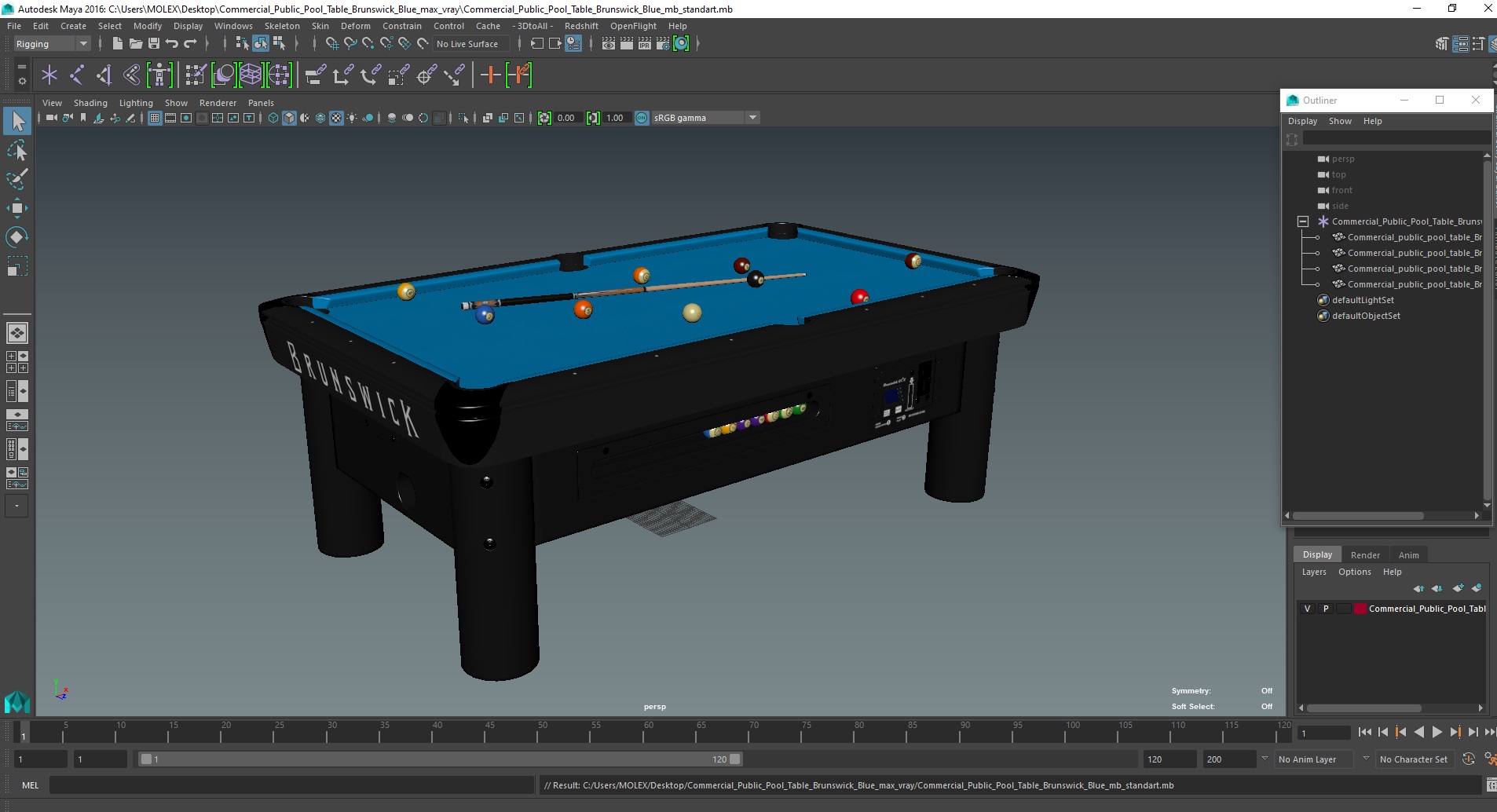The height and width of the screenshot is (812, 1497).
Task: Open Auto Keyframe toggle icon near Character Set
Action: 1468,759
